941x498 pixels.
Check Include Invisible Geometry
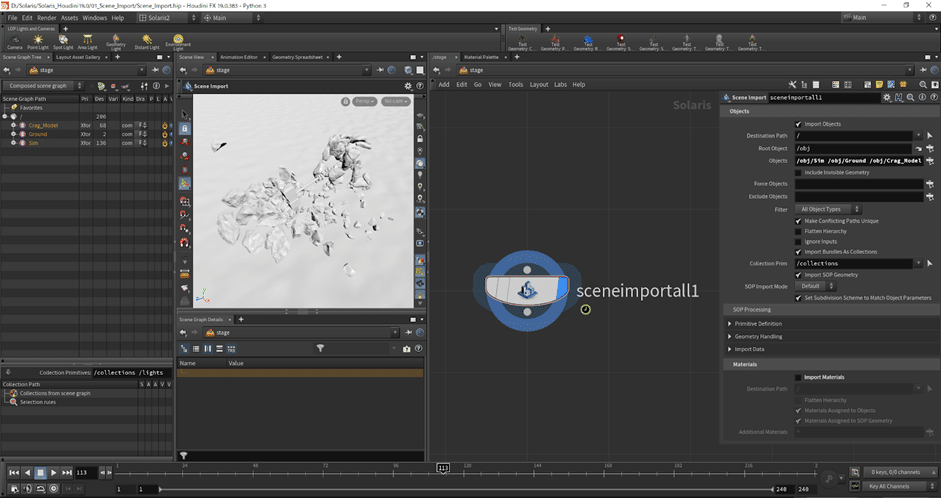coord(798,172)
